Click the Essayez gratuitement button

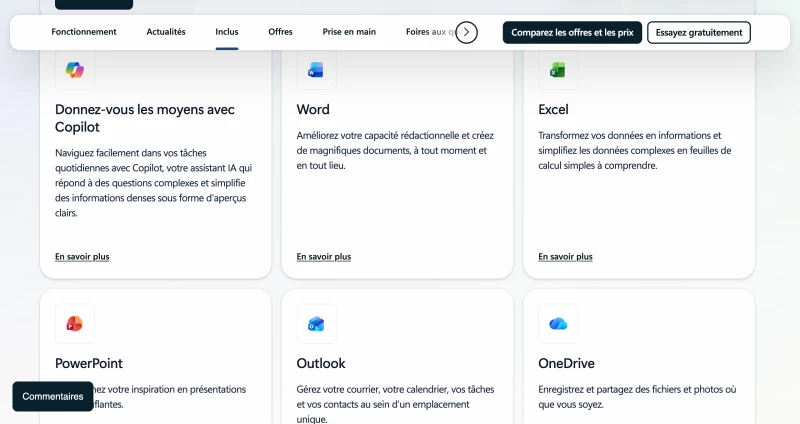click(699, 32)
